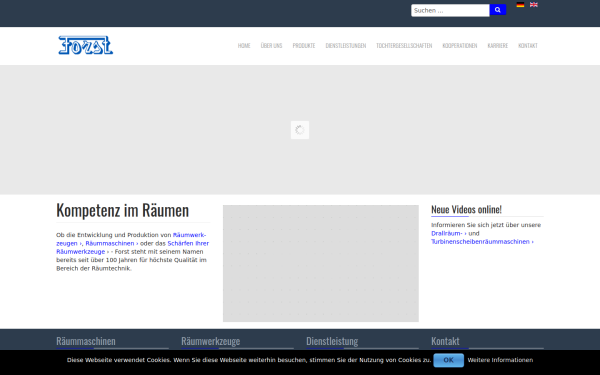Follow the Räummaschinen text link
The image size is (600, 375).
(x=112, y=243)
